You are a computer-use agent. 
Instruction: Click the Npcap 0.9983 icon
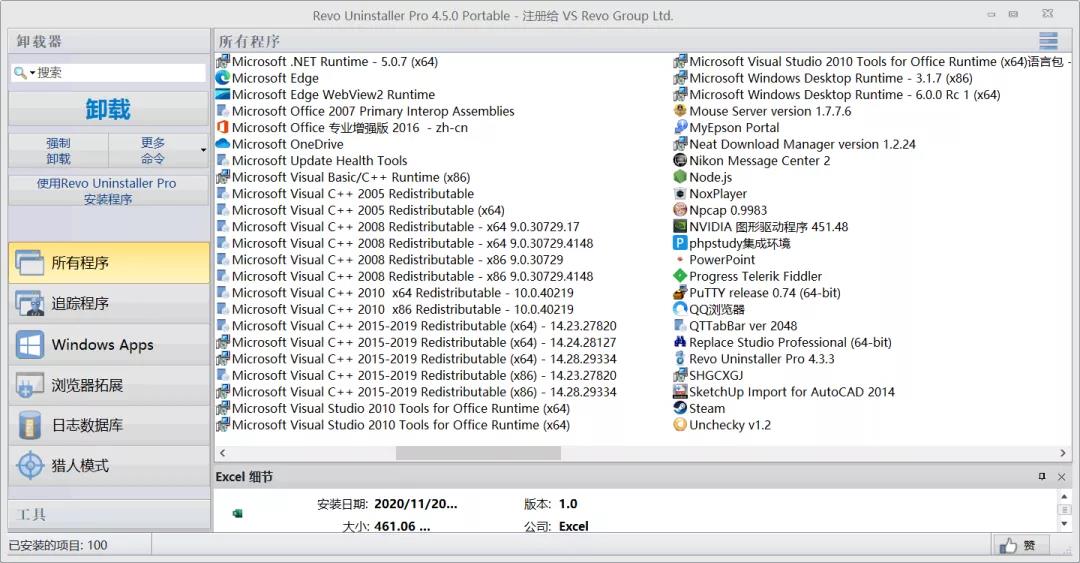[680, 210]
